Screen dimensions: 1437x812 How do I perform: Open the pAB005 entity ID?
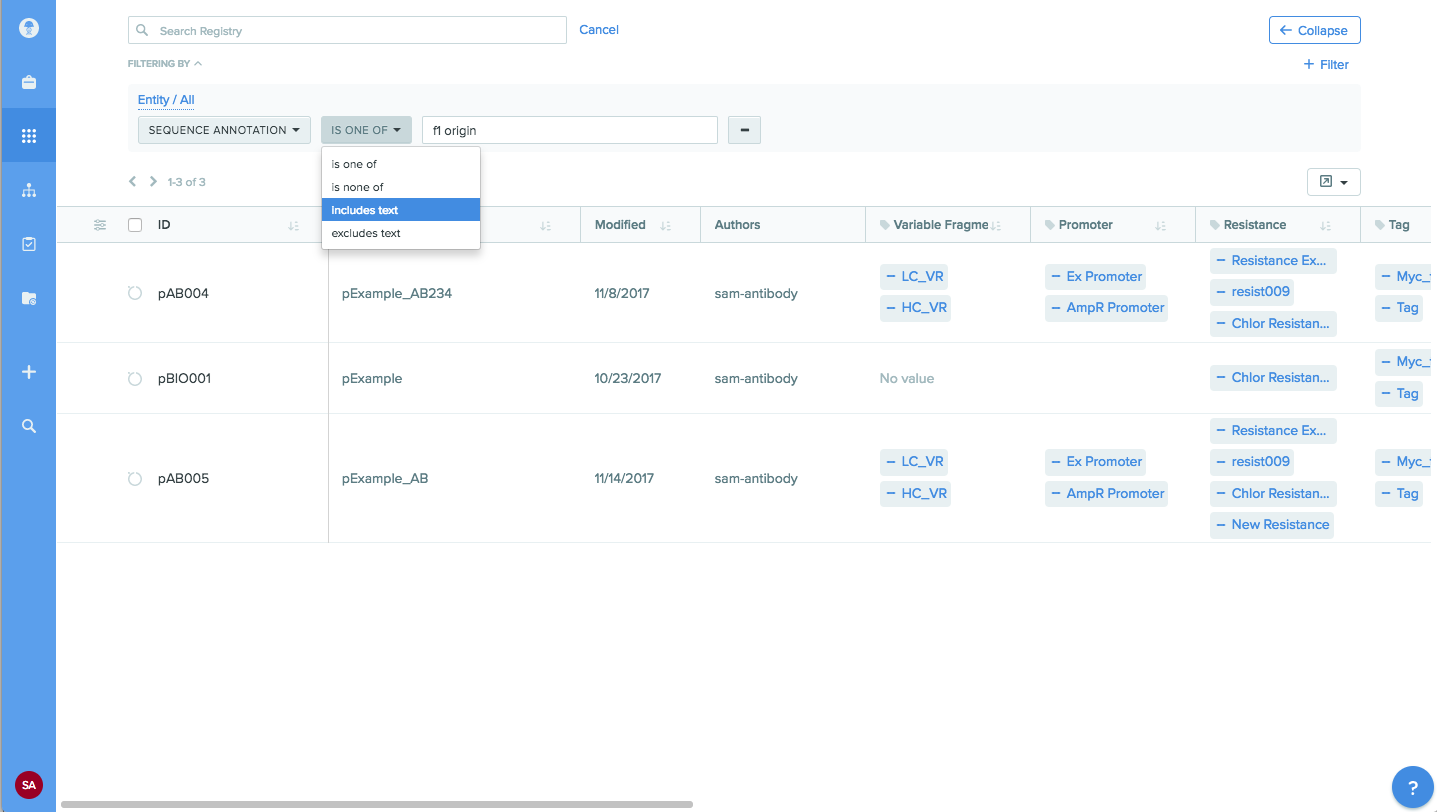click(183, 479)
